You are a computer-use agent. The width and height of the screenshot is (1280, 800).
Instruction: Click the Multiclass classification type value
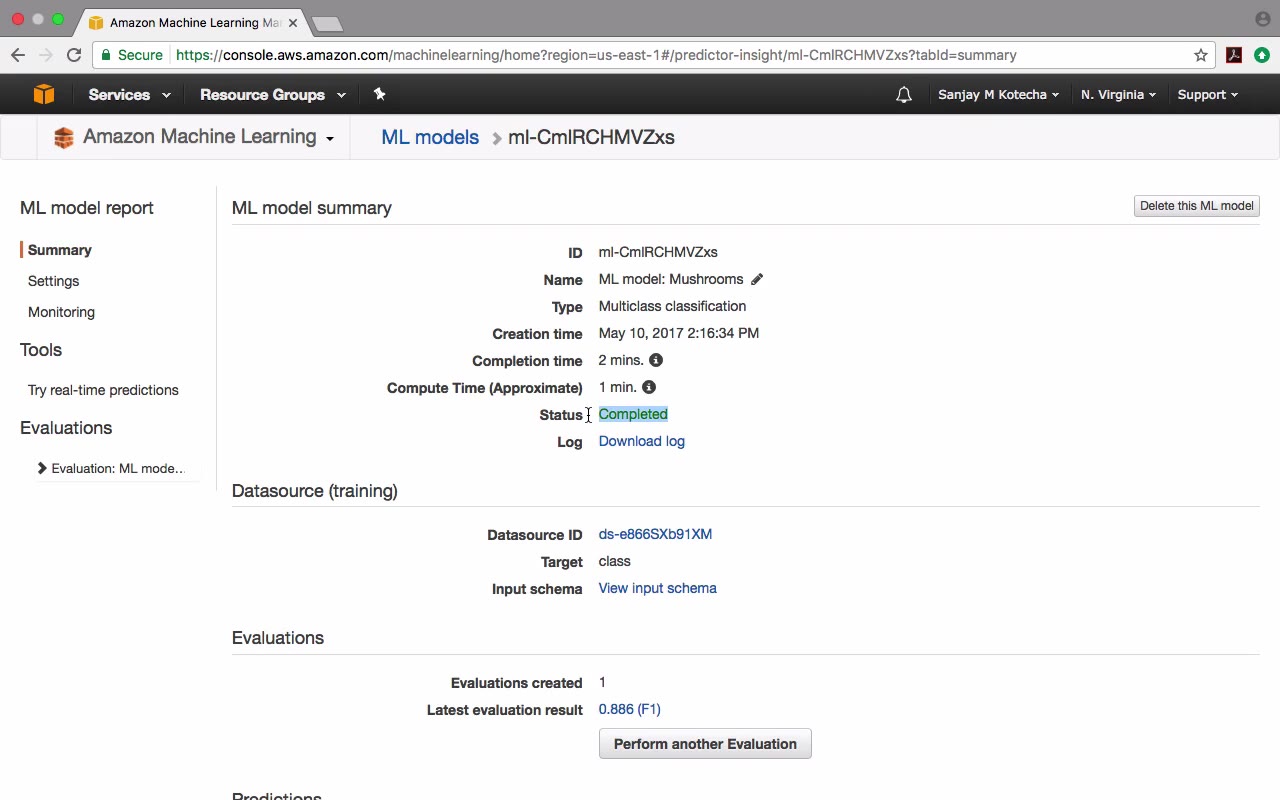(672, 306)
